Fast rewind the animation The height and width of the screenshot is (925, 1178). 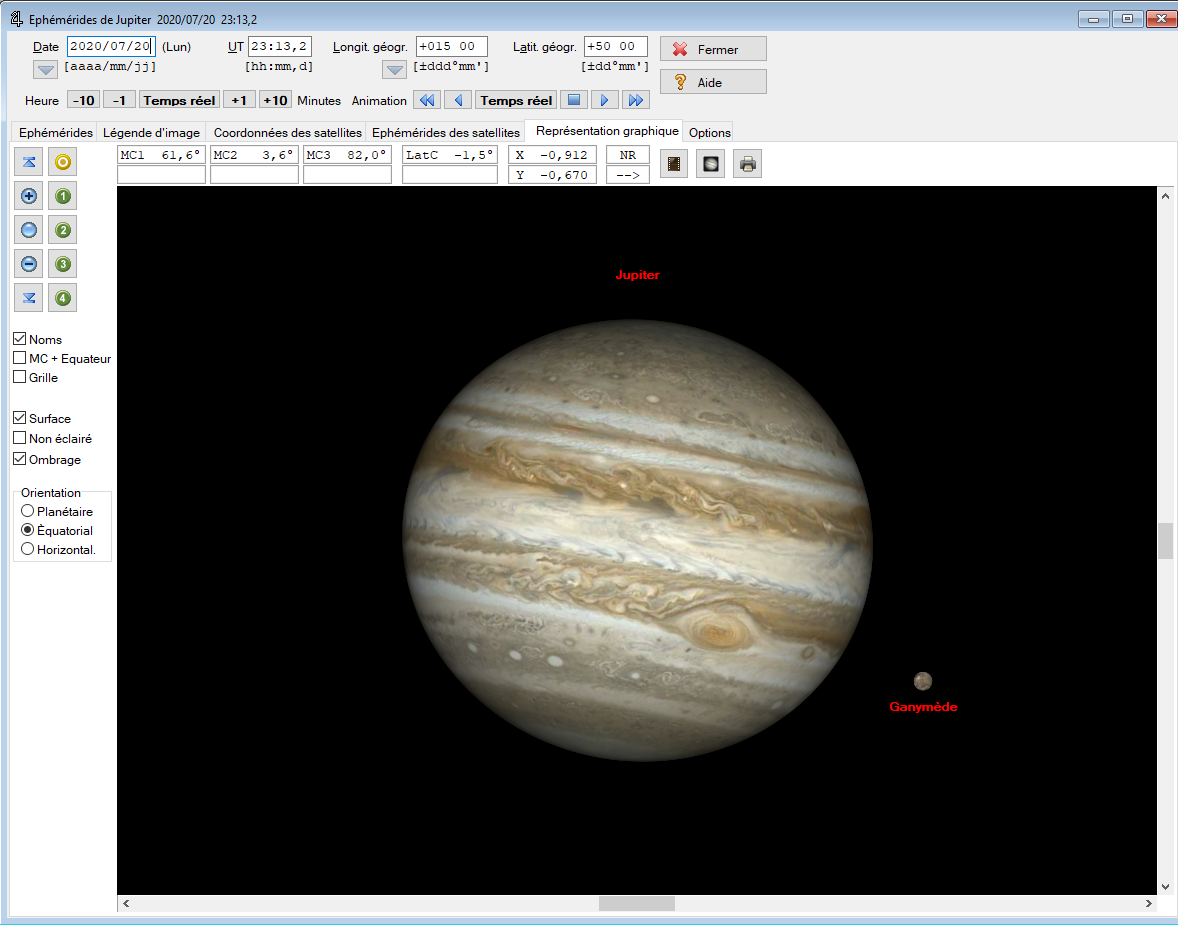tap(427, 100)
